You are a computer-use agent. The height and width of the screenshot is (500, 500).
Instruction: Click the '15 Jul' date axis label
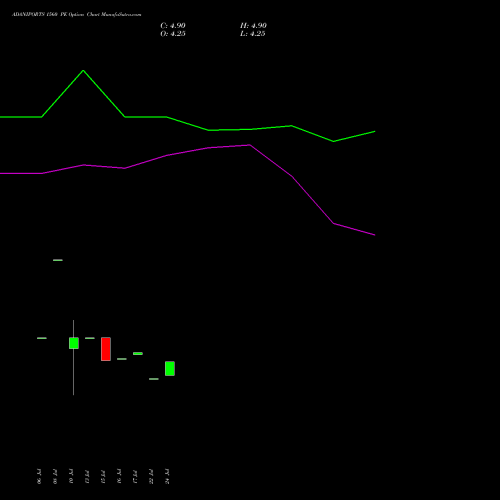[x=103, y=477]
